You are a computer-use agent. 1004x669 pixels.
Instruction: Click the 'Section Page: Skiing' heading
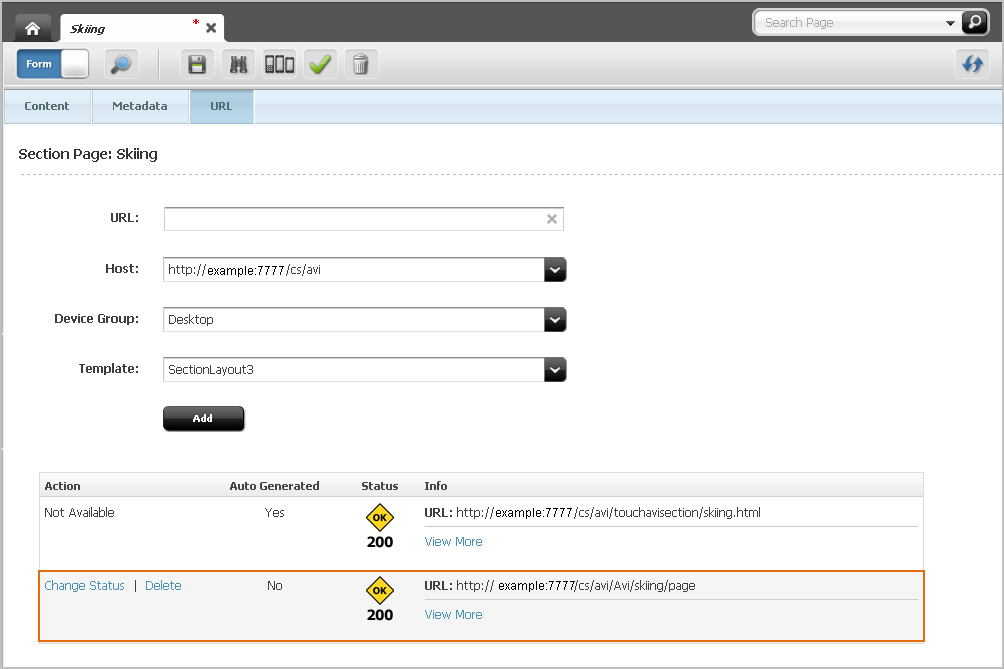tap(88, 154)
